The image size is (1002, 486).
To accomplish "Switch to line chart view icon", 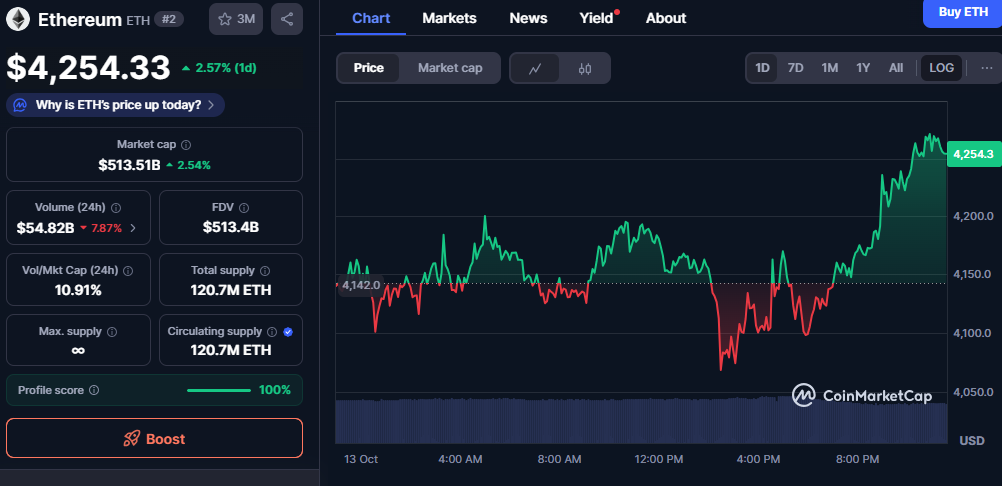I will 536,68.
